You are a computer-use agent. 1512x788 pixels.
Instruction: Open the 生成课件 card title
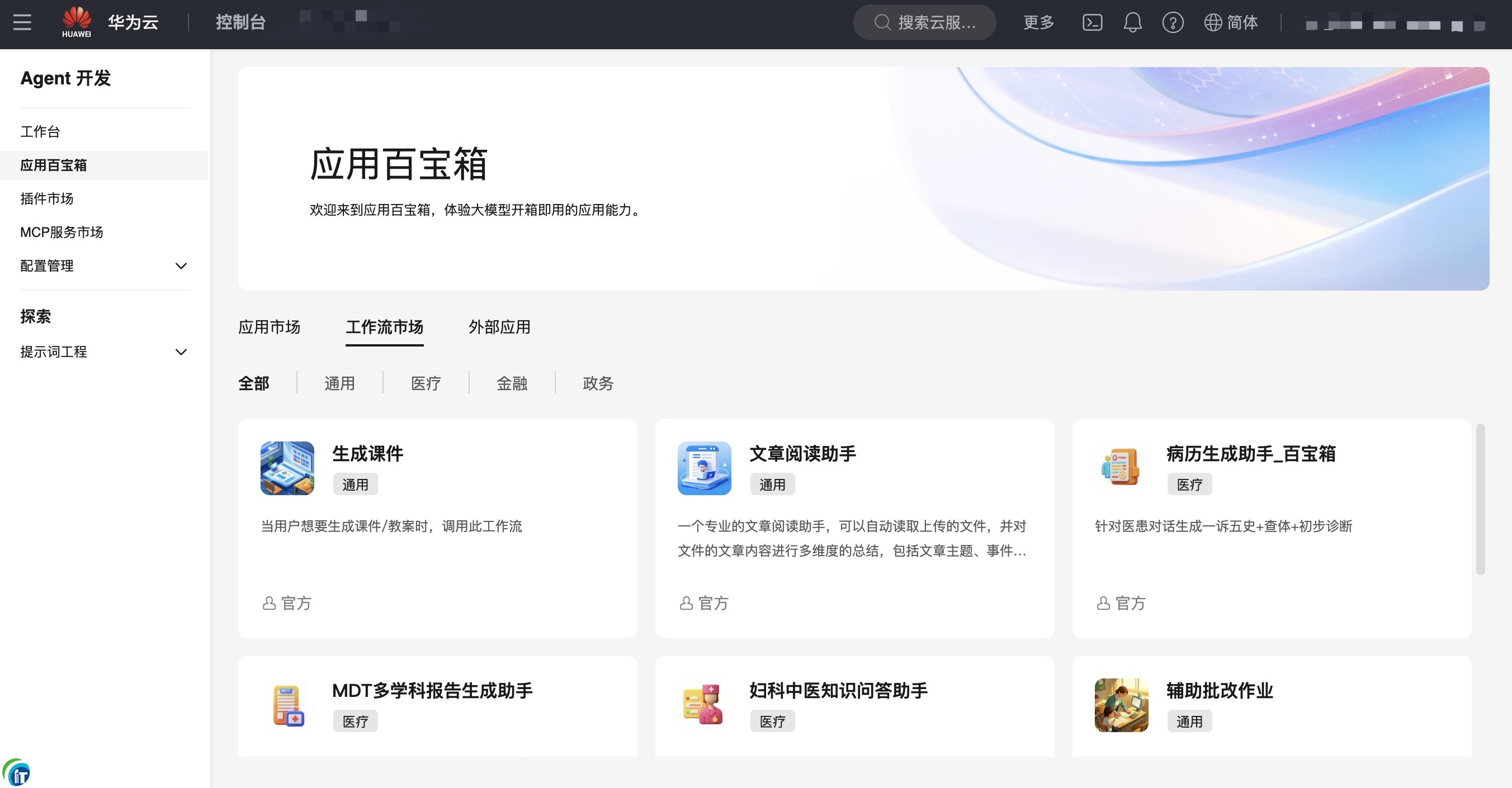pyautogui.click(x=367, y=454)
